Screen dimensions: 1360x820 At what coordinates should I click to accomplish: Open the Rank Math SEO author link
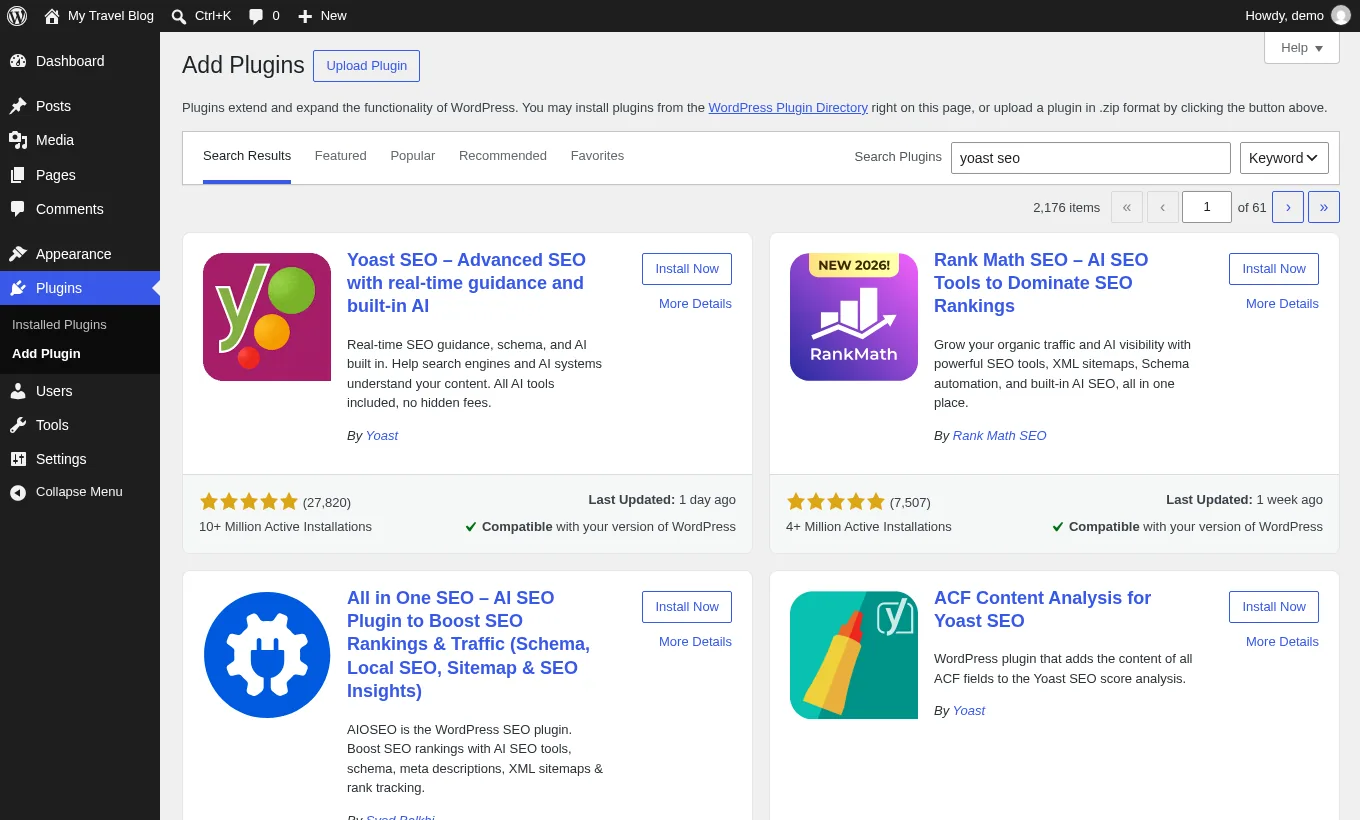pyautogui.click(x=1000, y=436)
